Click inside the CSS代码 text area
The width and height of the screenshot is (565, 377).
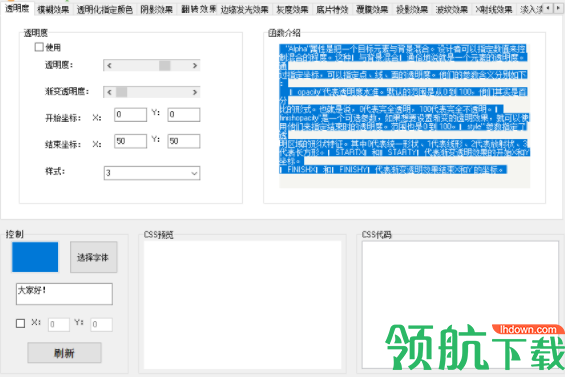click(x=461, y=305)
